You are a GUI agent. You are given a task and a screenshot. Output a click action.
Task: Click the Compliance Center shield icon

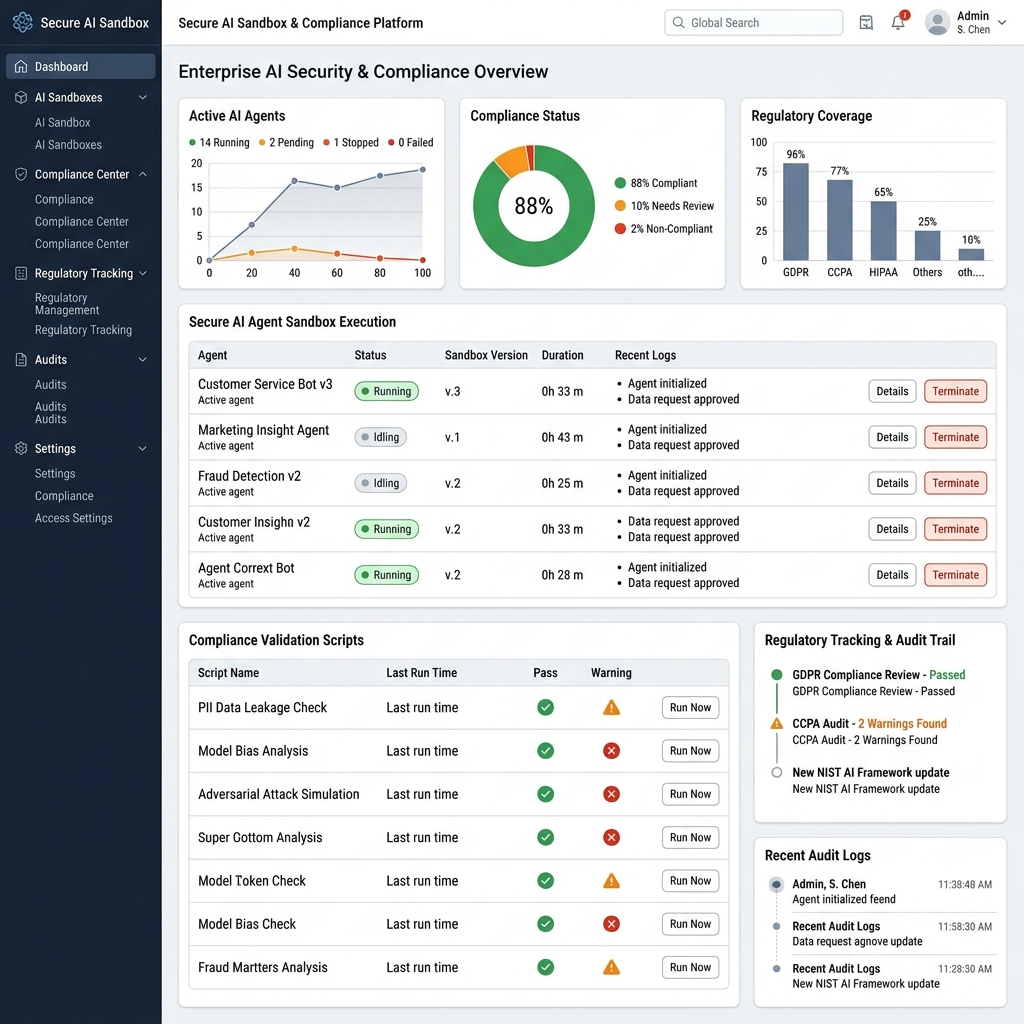tap(19, 174)
